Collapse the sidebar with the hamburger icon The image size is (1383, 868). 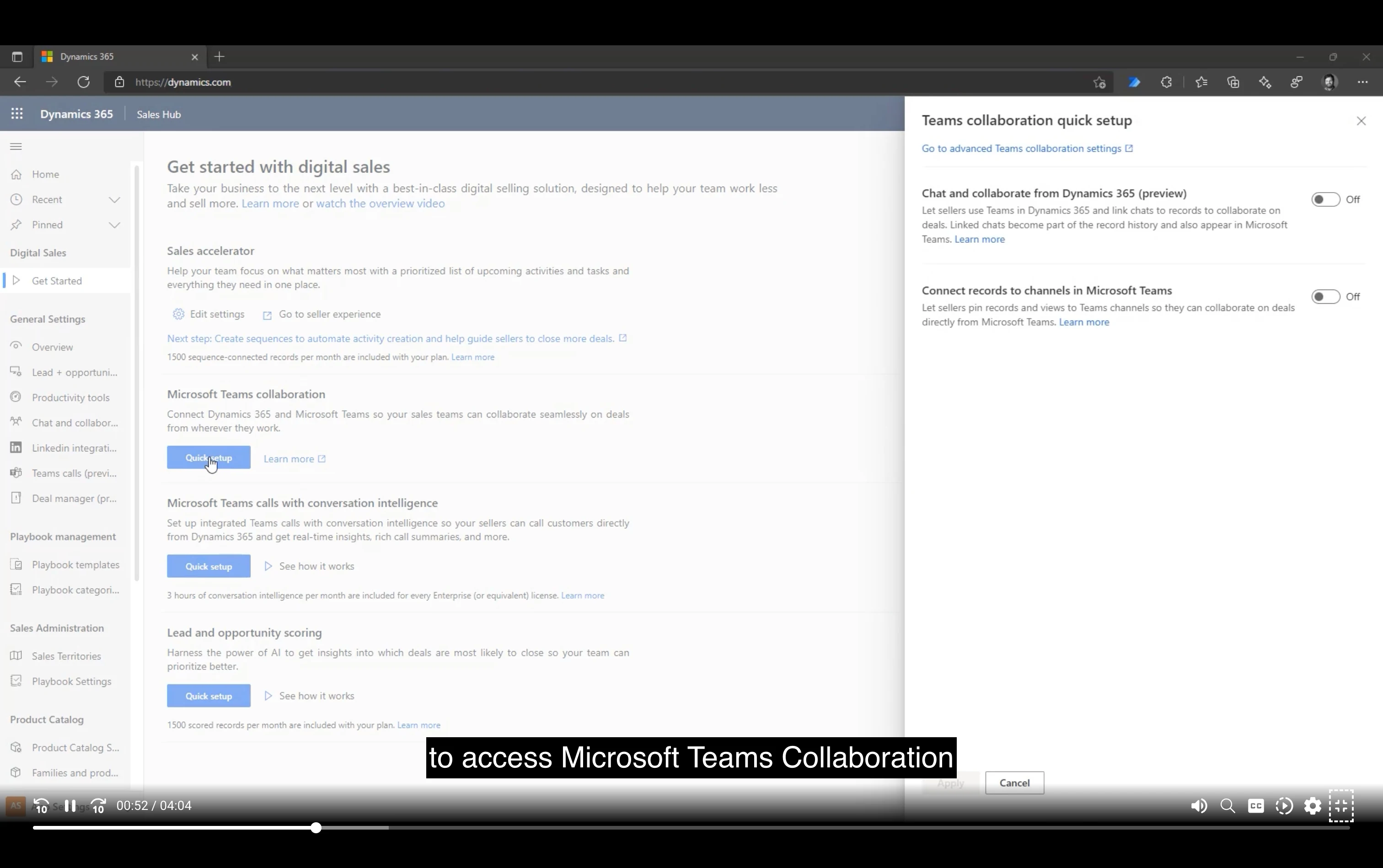pyautogui.click(x=16, y=146)
